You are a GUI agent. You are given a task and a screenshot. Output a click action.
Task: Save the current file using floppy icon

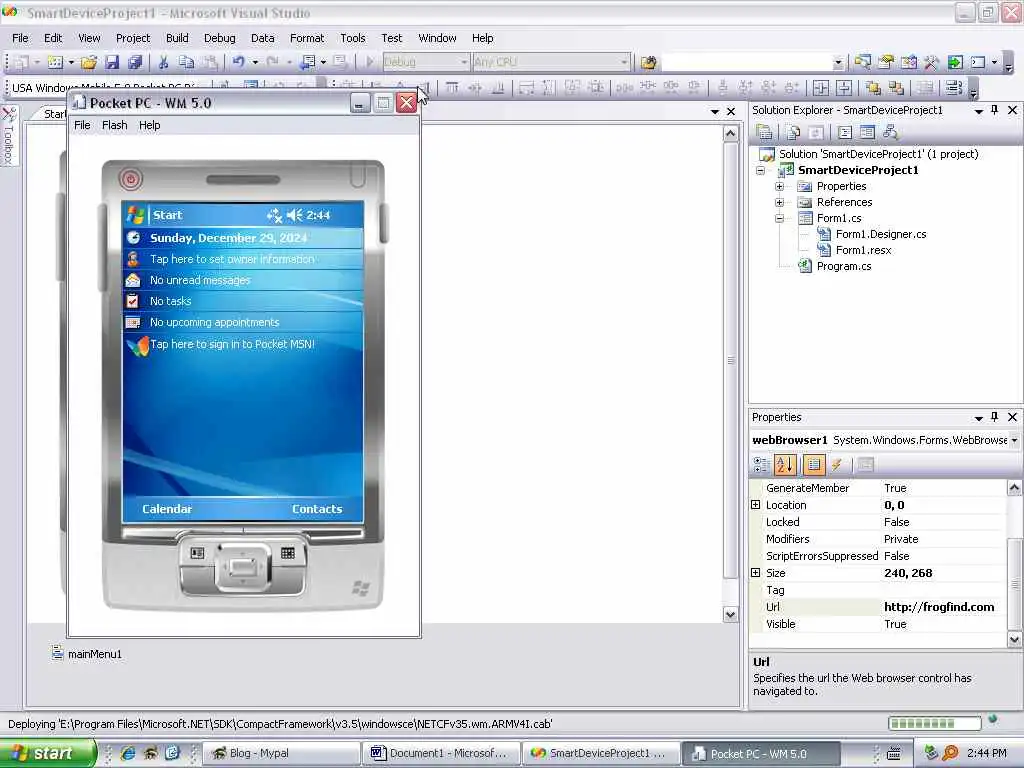click(x=112, y=62)
